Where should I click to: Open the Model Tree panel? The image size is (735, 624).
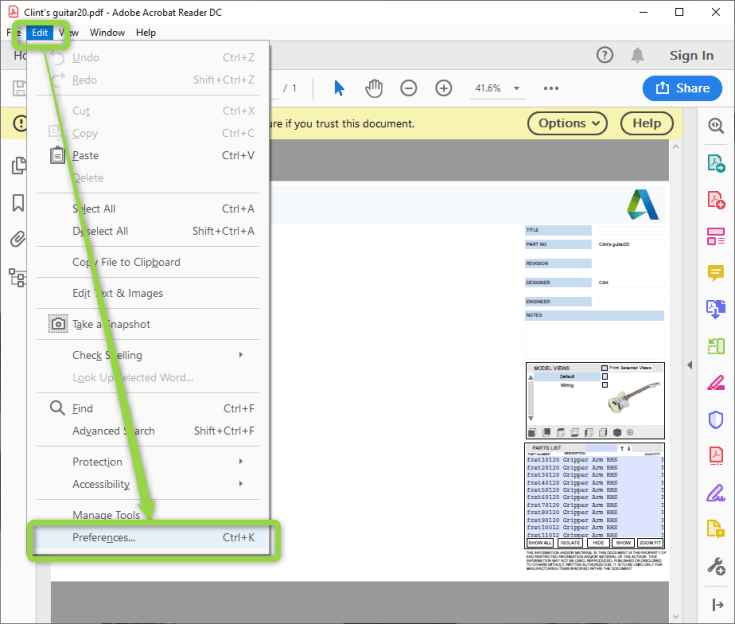pyautogui.click(x=17, y=278)
